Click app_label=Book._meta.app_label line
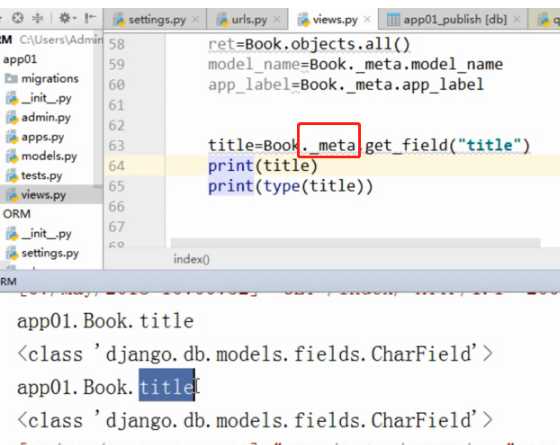This screenshot has height=445, width=560. pyautogui.click(x=346, y=85)
